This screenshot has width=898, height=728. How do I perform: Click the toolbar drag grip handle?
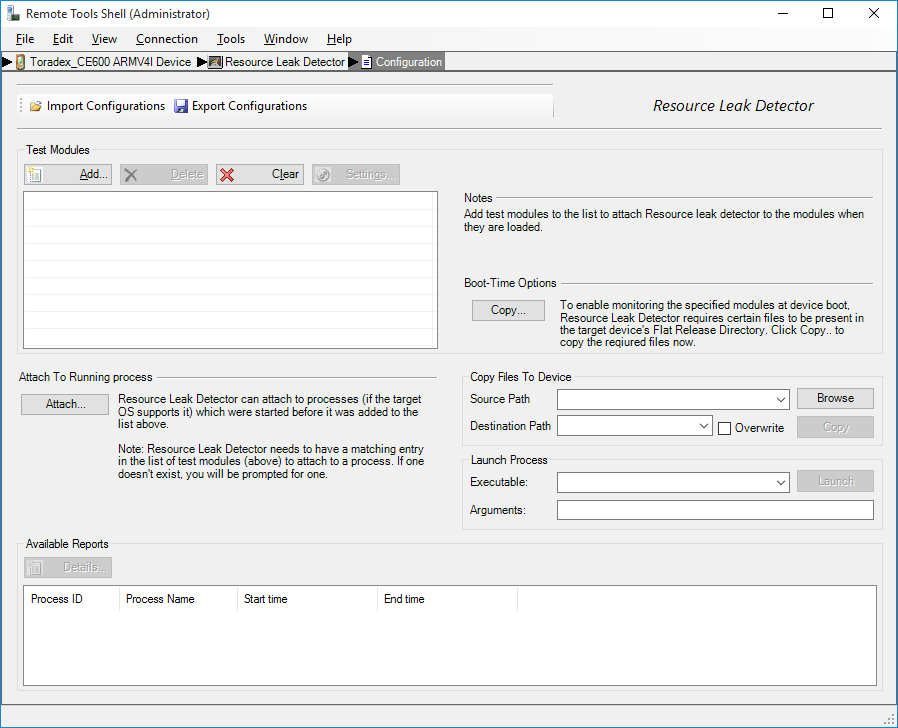[21, 106]
